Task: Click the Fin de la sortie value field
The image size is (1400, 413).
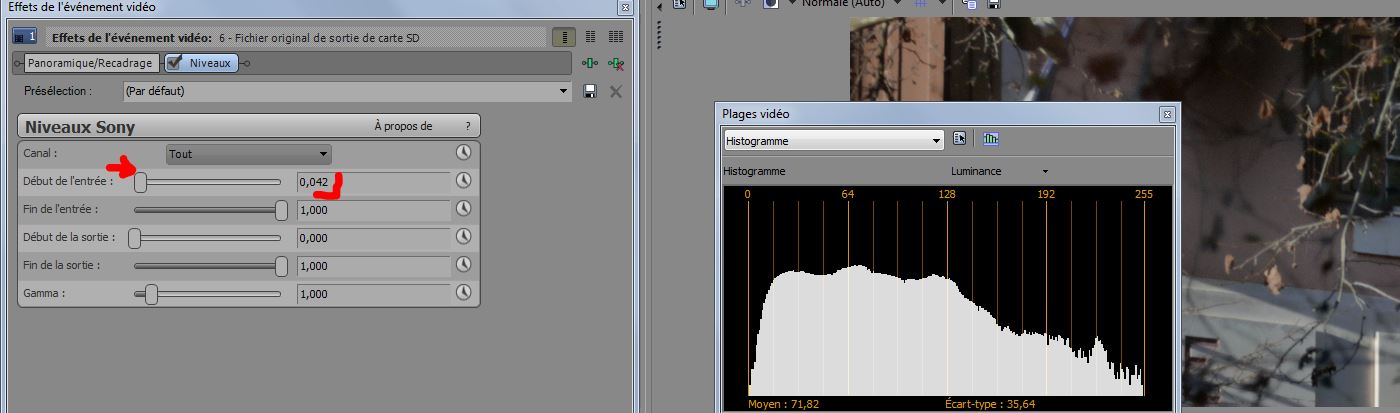Action: [373, 266]
